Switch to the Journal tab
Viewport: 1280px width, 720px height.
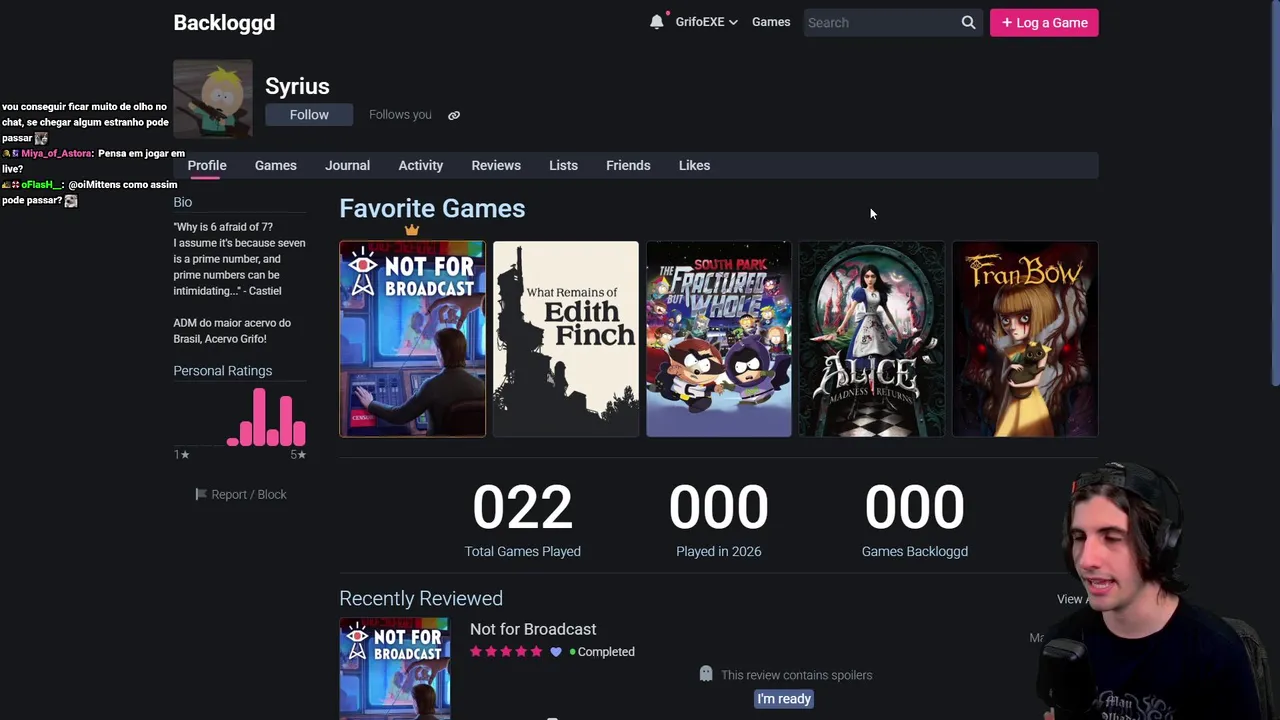pyautogui.click(x=347, y=165)
